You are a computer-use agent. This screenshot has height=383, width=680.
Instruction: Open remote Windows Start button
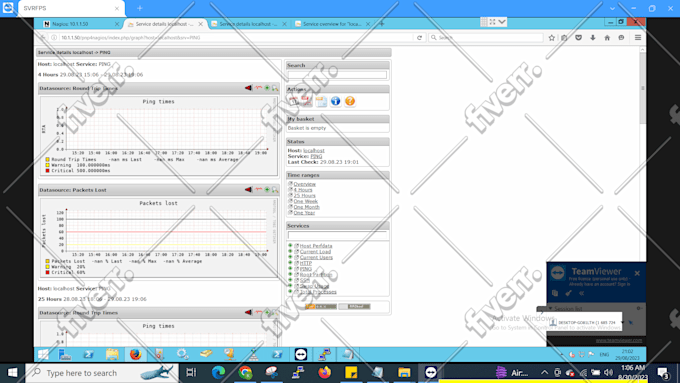[x=43, y=354]
